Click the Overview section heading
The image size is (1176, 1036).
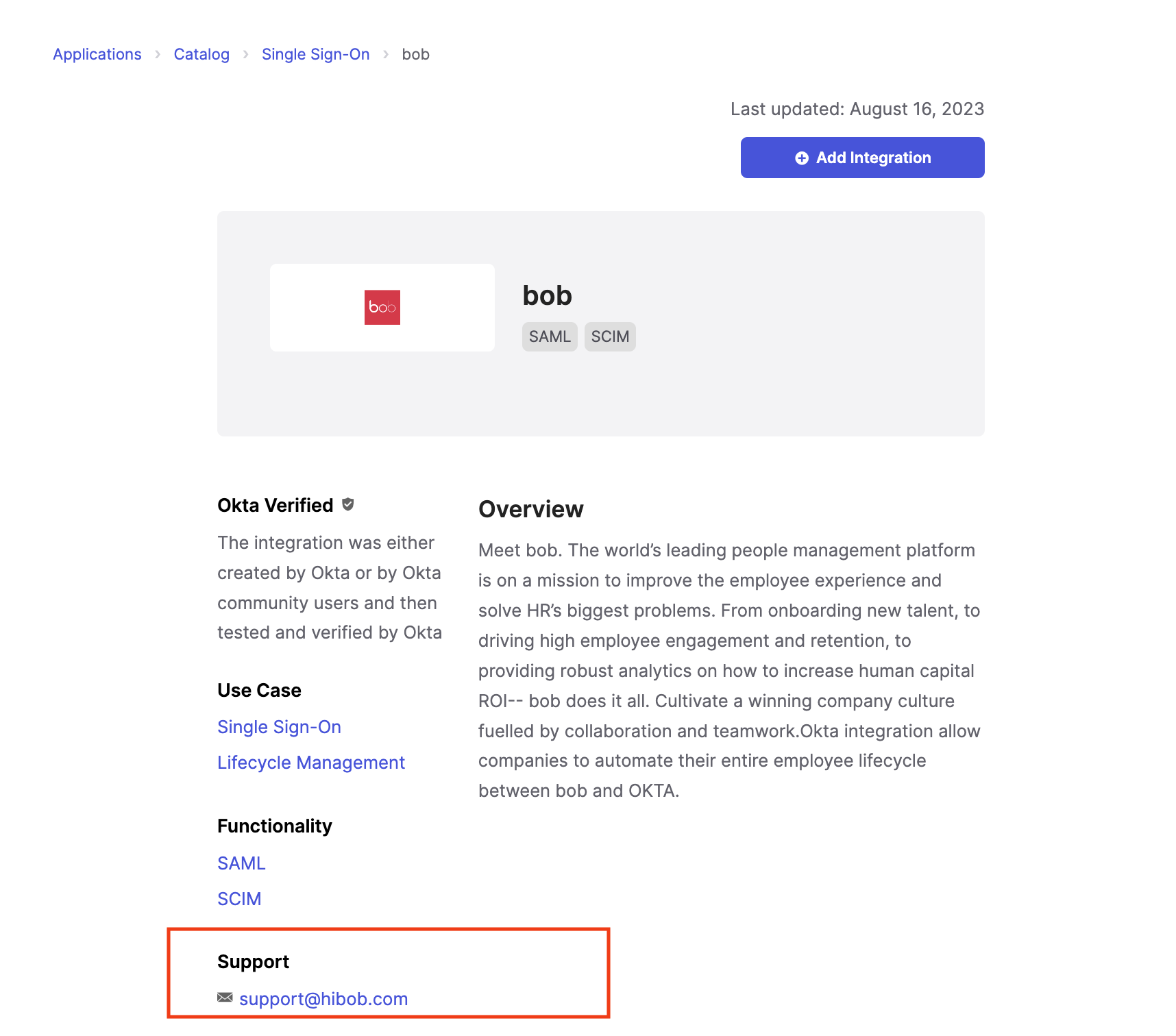(531, 509)
